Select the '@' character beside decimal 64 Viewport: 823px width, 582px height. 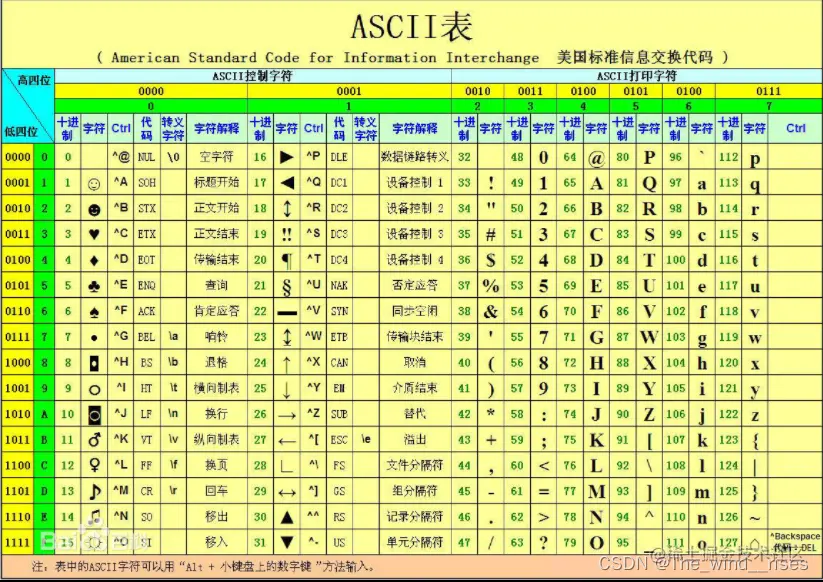click(x=596, y=158)
